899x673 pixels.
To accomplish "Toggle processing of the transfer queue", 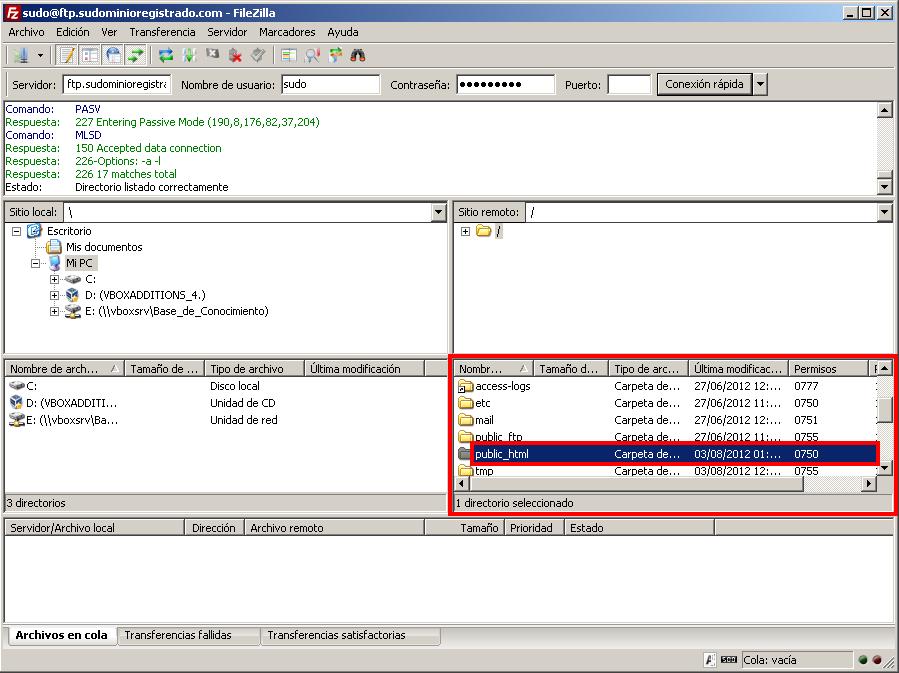I will click(189, 55).
